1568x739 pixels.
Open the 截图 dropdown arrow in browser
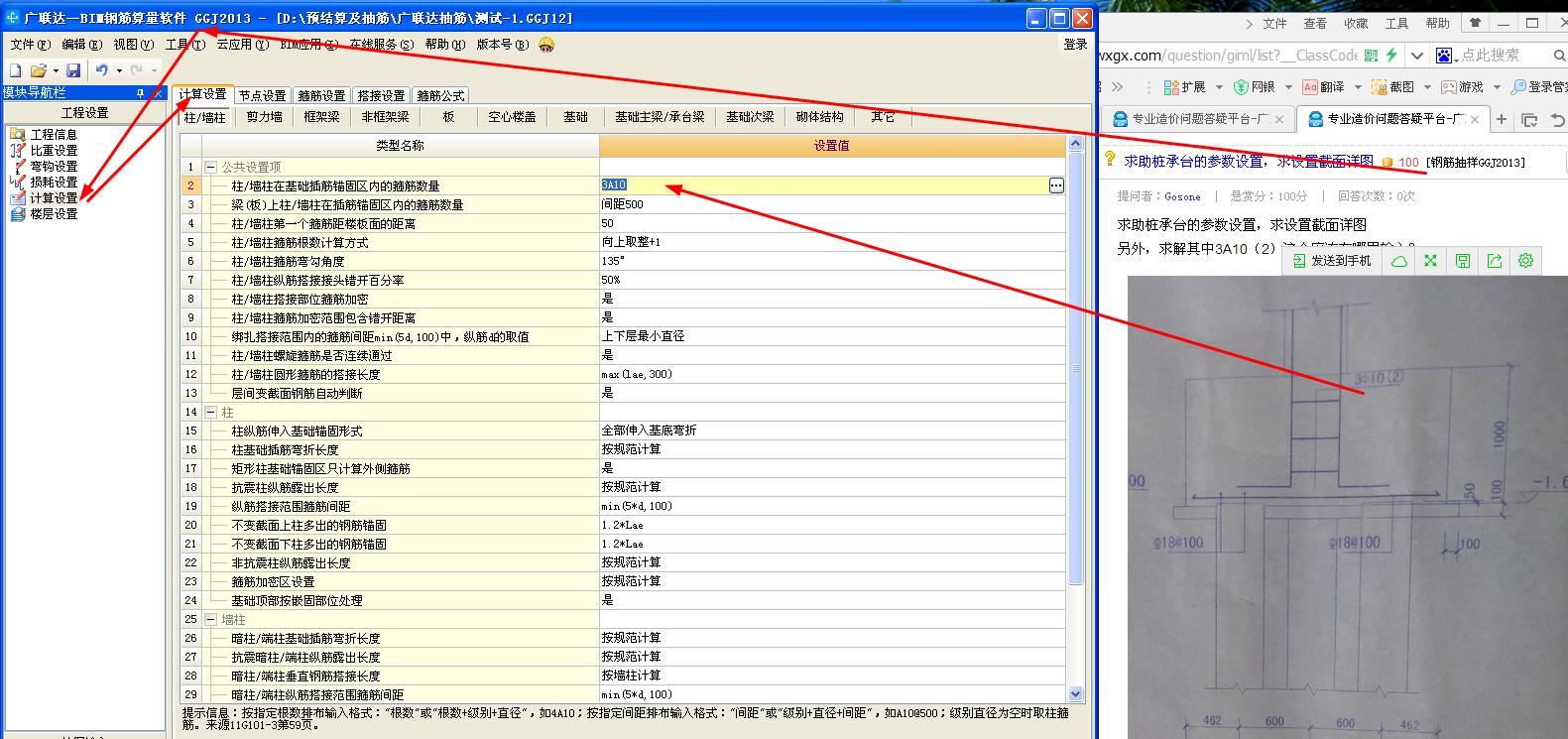coord(1427,87)
